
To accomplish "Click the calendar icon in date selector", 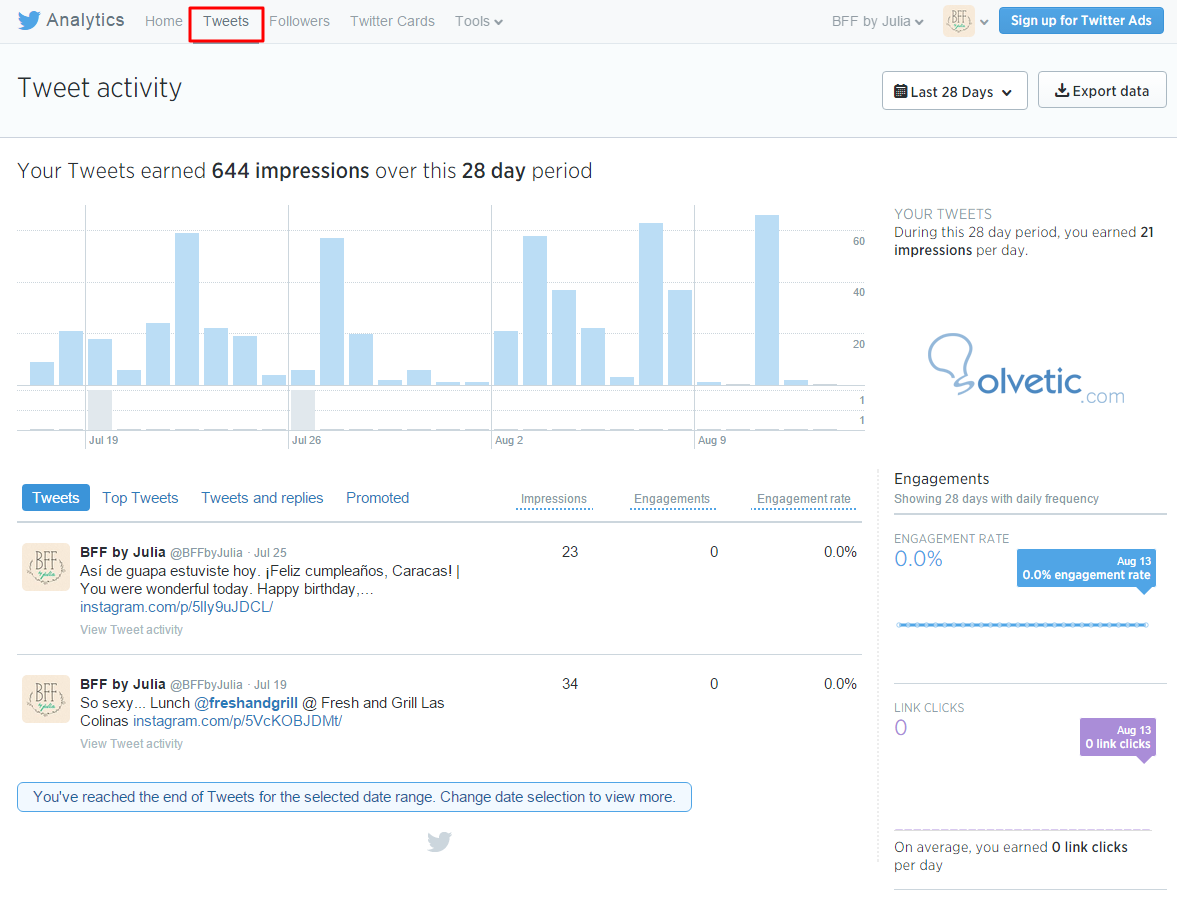I will pyautogui.click(x=900, y=92).
